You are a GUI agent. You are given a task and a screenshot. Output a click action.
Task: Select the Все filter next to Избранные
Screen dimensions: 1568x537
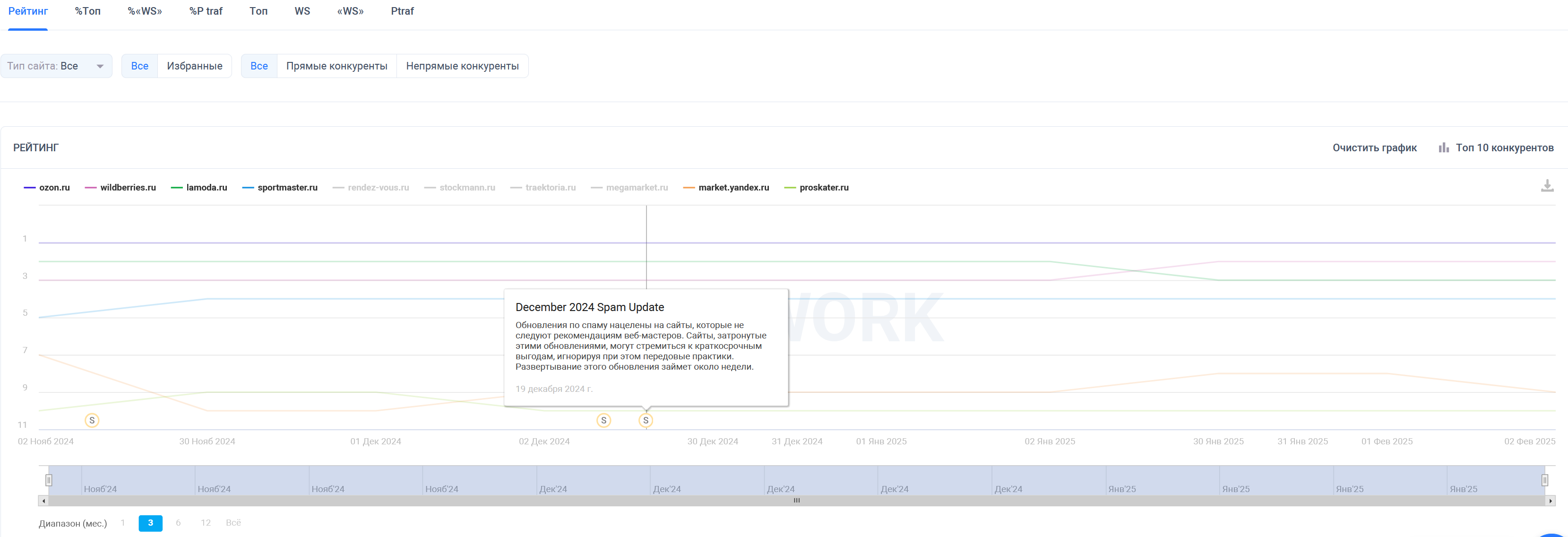click(140, 66)
